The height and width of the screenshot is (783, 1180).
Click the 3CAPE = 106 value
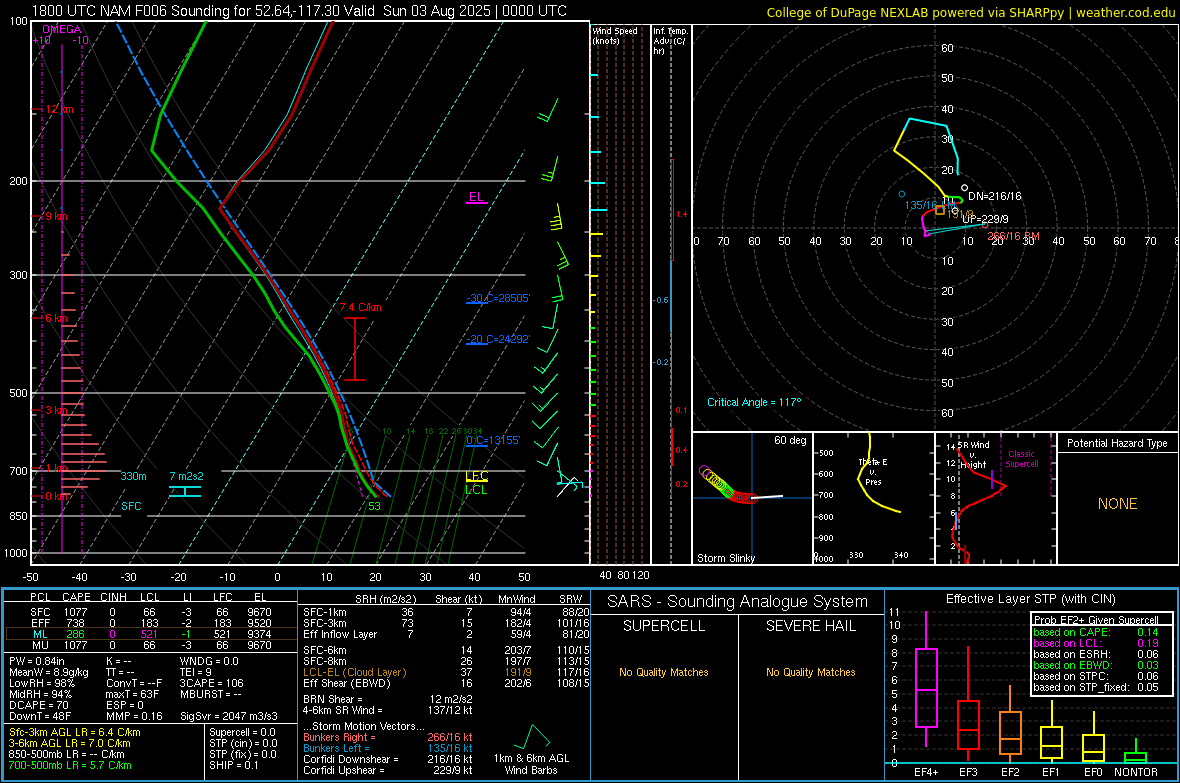coord(211,684)
